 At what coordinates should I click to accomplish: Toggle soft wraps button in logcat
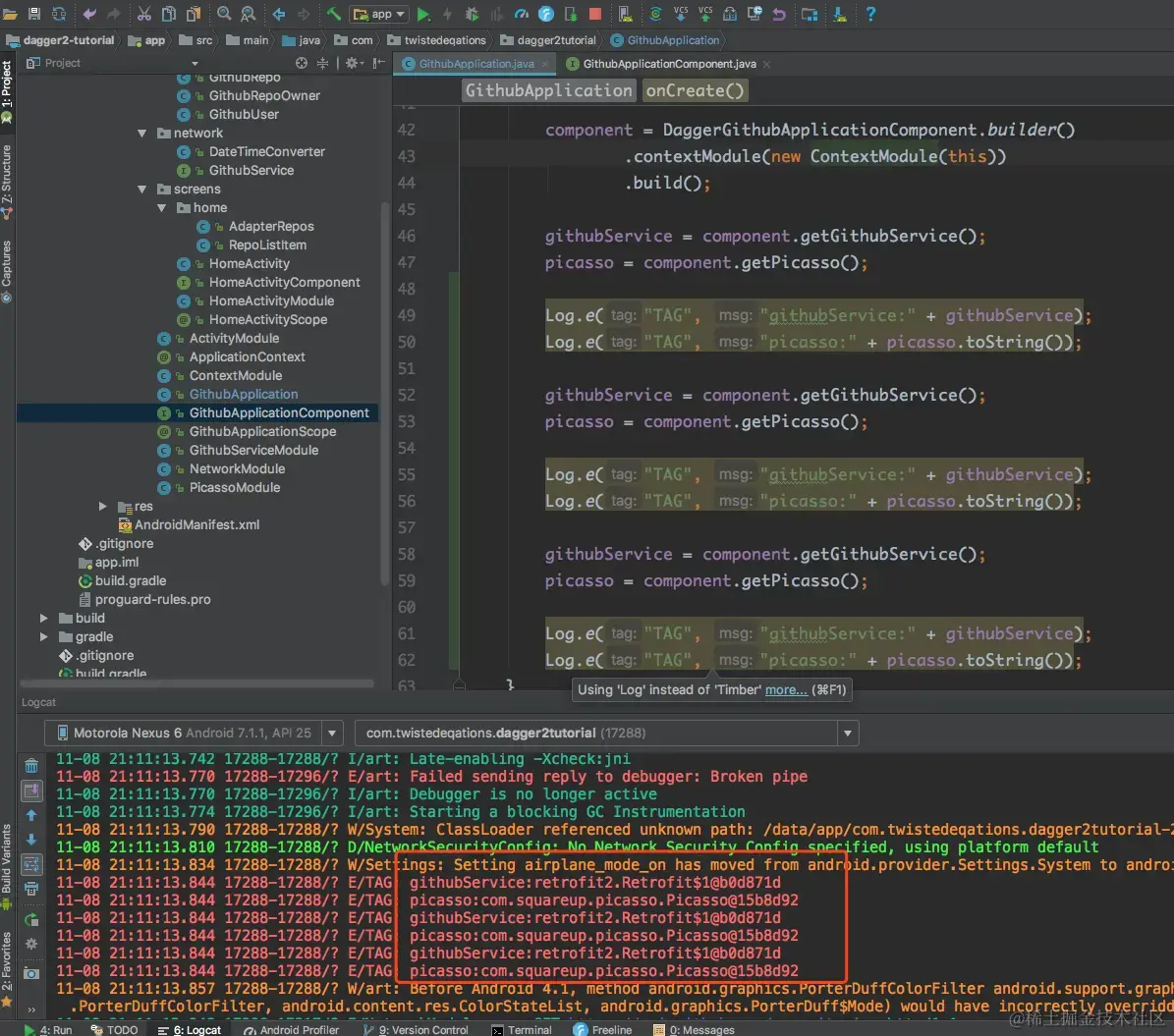(31, 864)
